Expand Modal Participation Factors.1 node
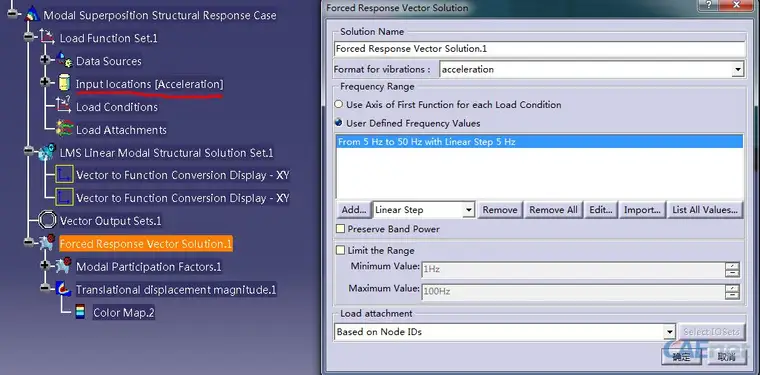The width and height of the screenshot is (760, 375). [x=45, y=265]
